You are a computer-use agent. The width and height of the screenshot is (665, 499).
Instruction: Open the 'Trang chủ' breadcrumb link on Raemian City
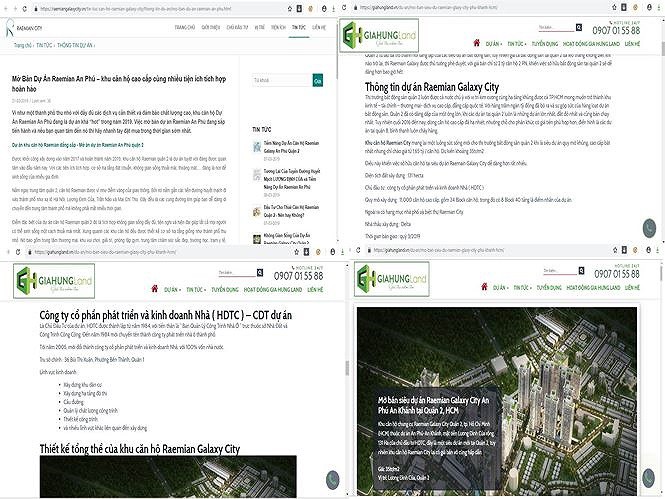22,45
